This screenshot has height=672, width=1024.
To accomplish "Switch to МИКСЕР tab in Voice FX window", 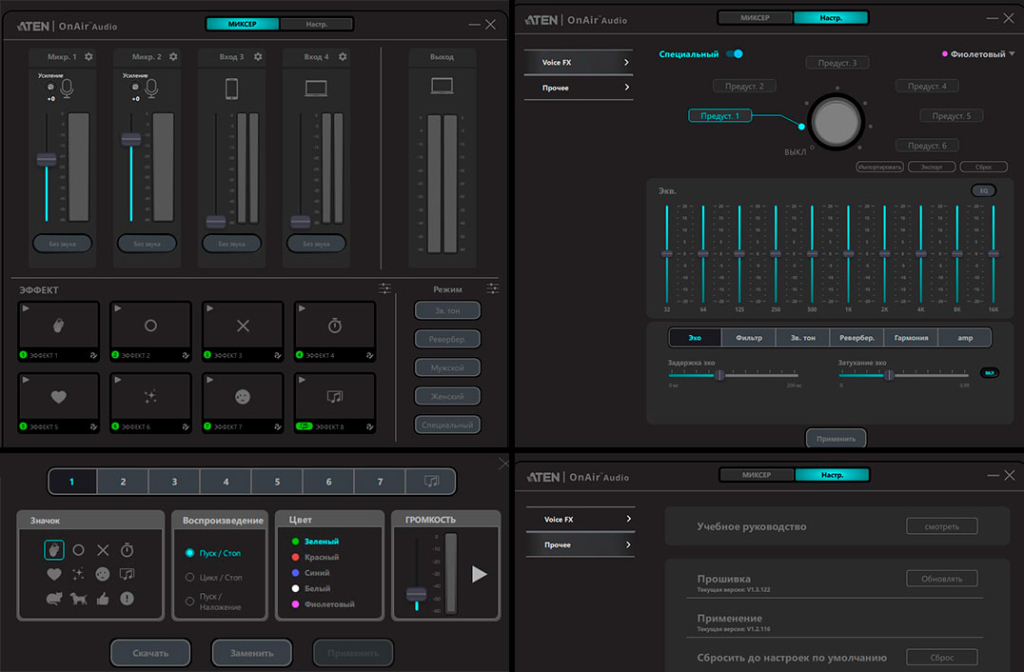I will pos(755,18).
